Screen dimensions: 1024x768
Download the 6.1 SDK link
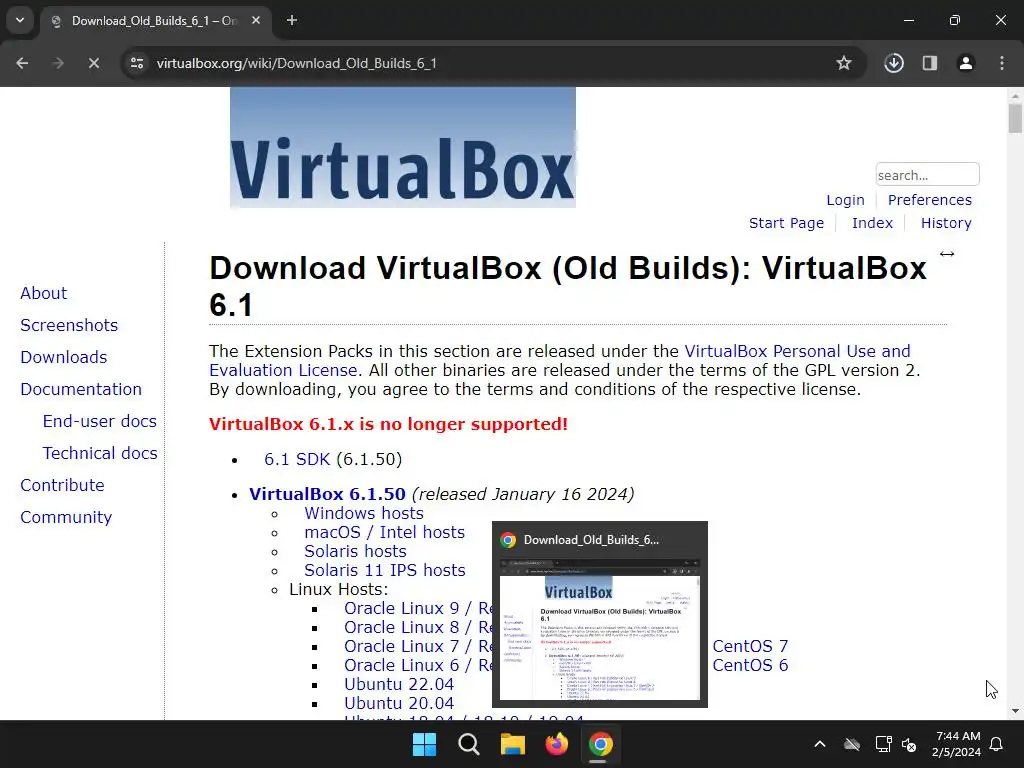pos(297,459)
